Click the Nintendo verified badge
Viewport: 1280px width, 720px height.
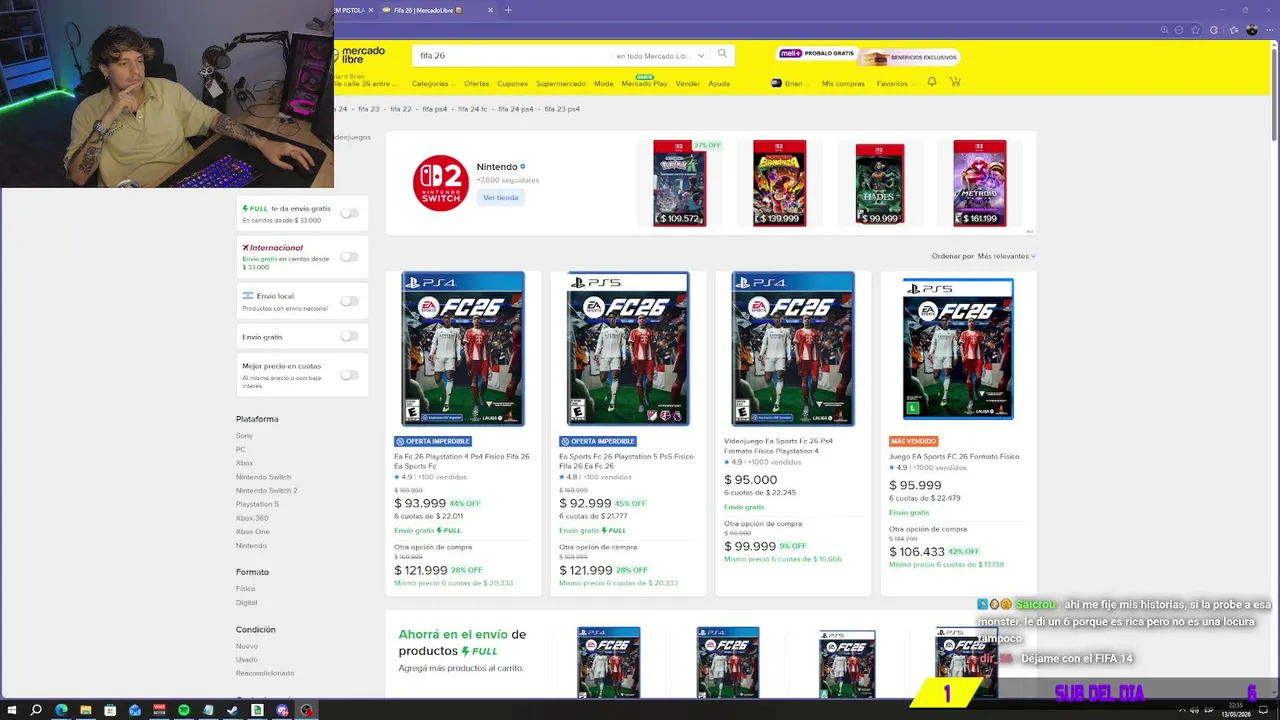point(523,167)
